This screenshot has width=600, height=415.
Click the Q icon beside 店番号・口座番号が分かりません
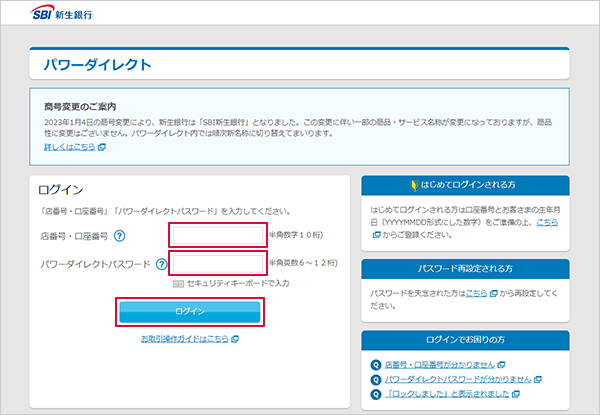pos(376,365)
